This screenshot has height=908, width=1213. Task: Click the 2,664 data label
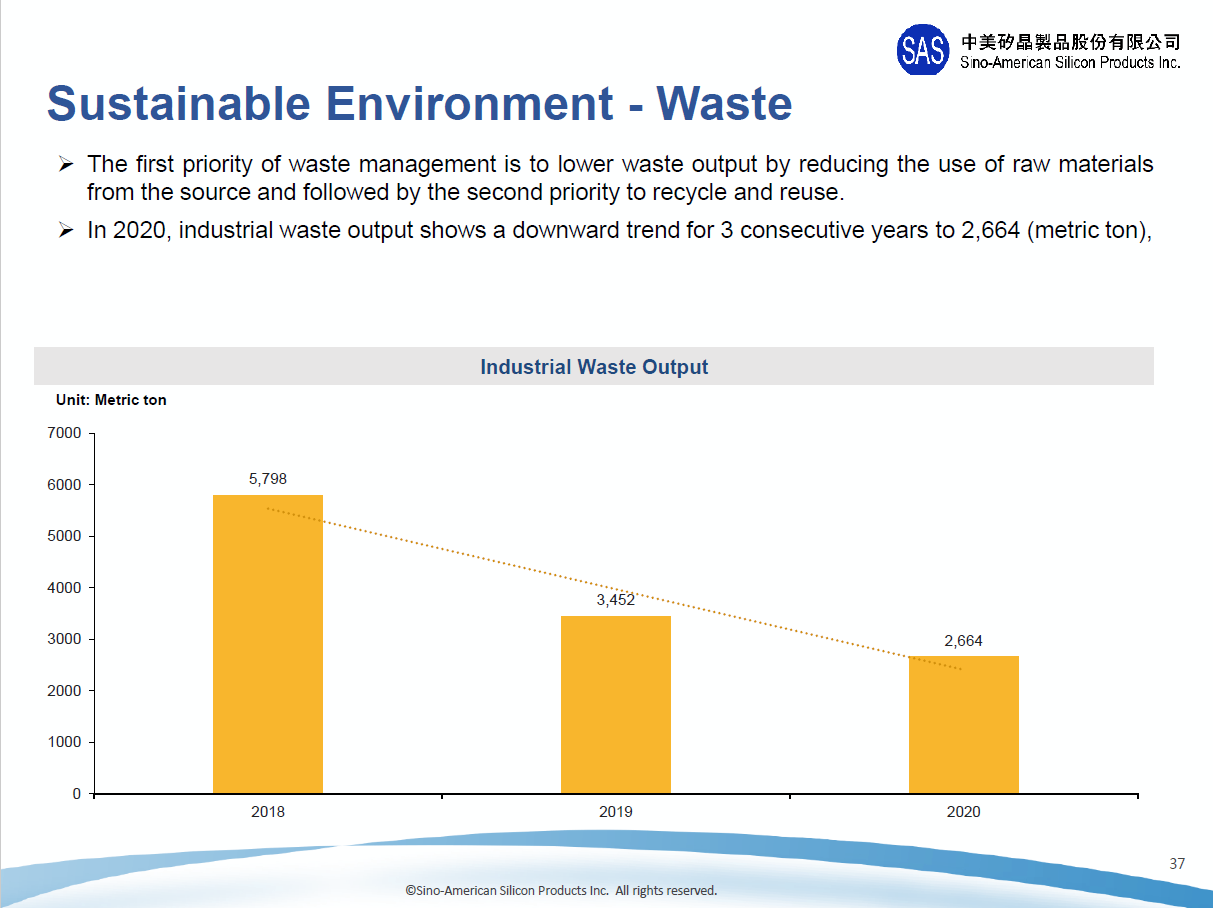click(x=963, y=641)
